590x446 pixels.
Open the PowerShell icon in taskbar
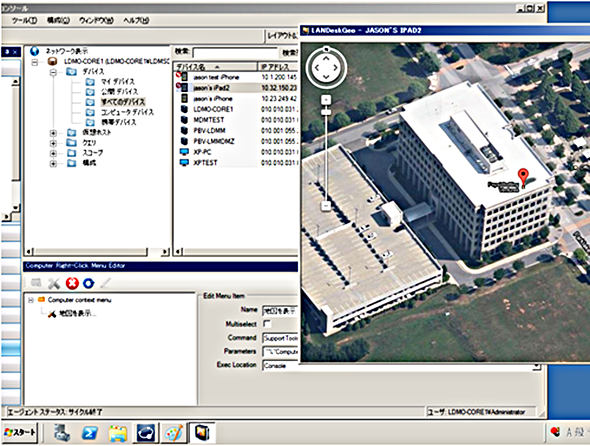pyautogui.click(x=90, y=433)
